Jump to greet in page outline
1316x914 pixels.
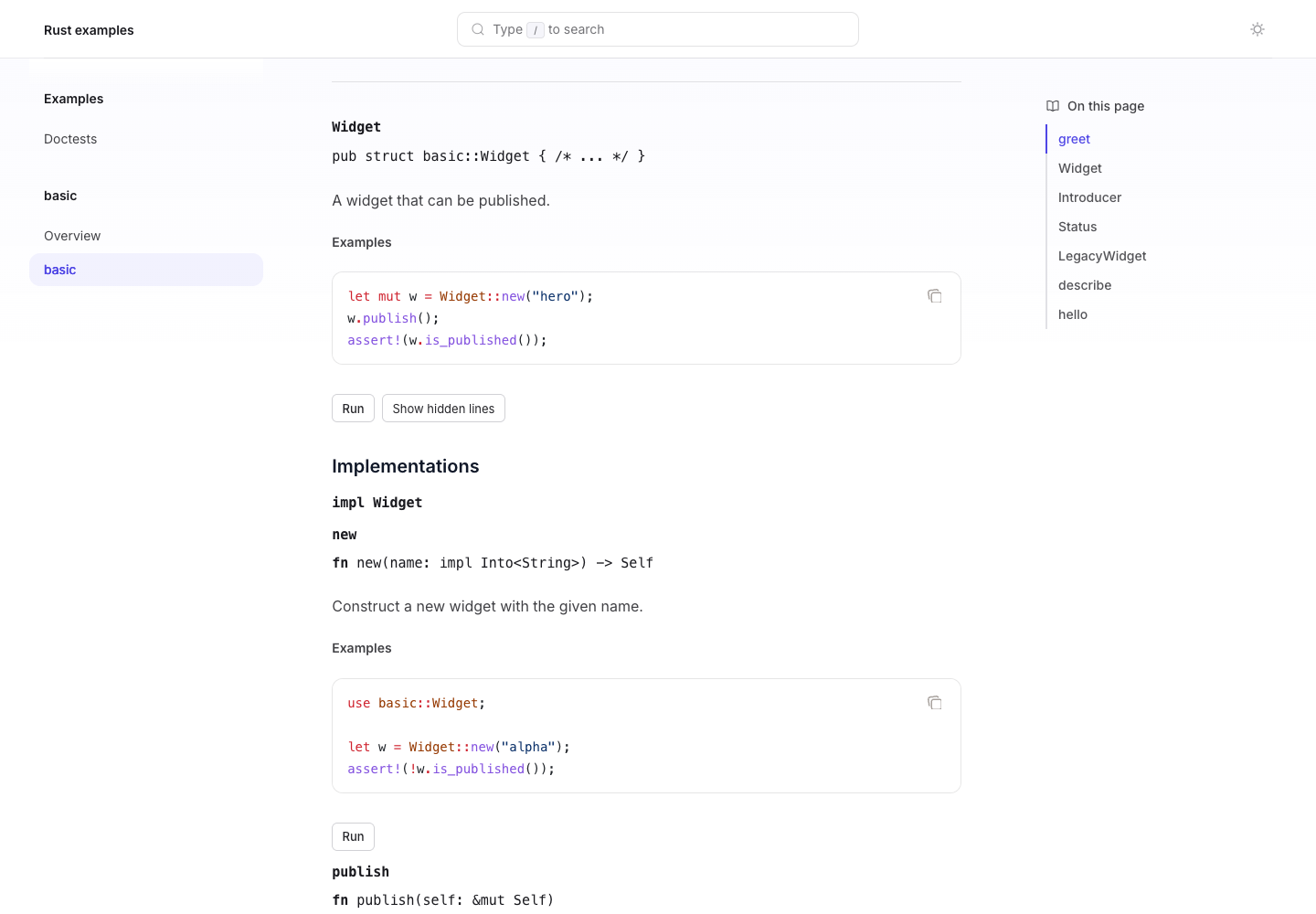[1074, 139]
